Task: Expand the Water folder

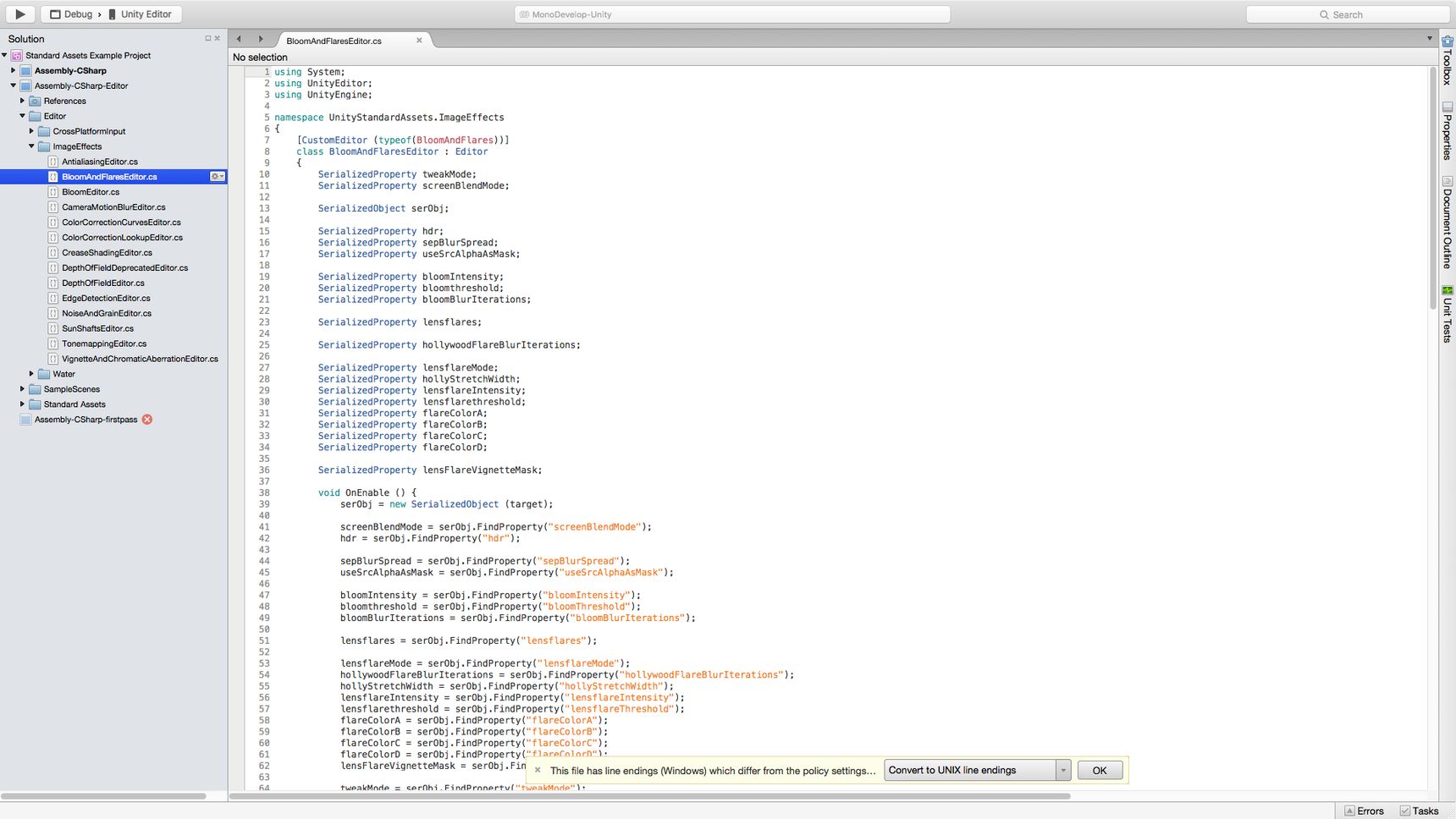Action: [x=32, y=373]
